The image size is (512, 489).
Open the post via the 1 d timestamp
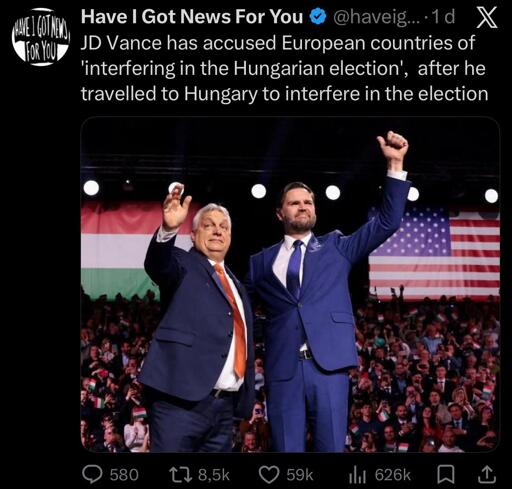[x=443, y=17]
